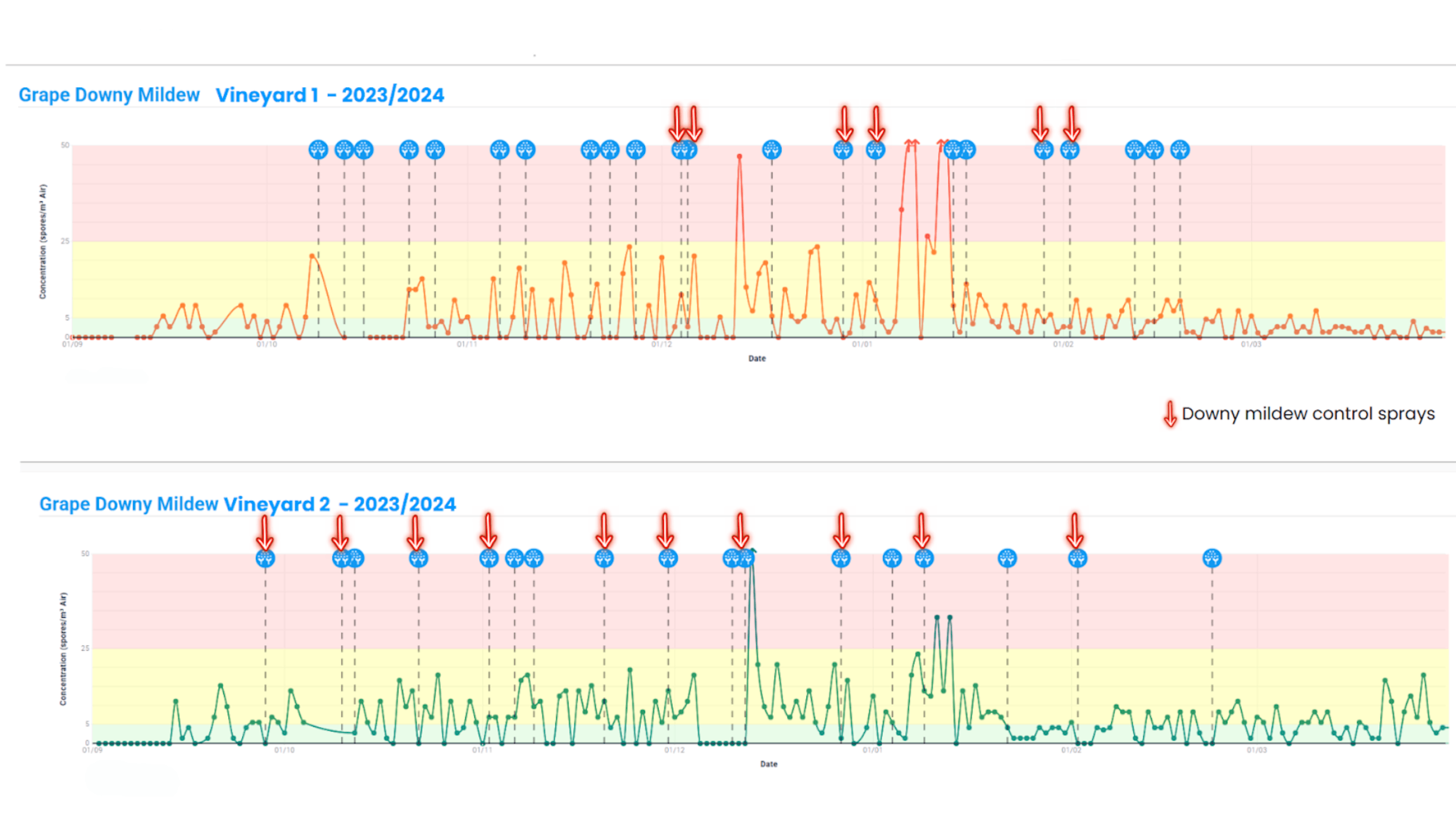Click last spray icon in Vineyard 2 chart

click(x=1212, y=559)
